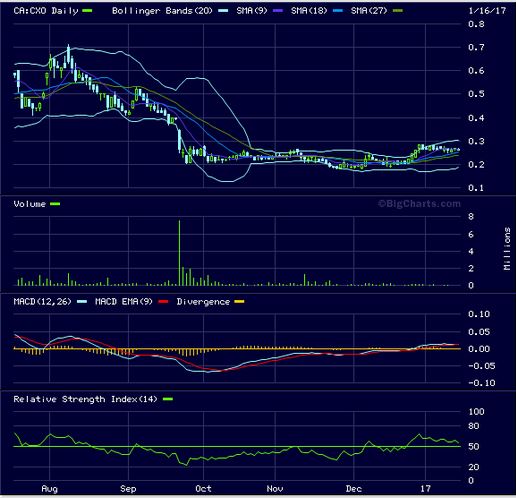This screenshot has height=498, width=516.
Task: Click the Bollinger Bands(20) legend label
Action: (x=162, y=11)
